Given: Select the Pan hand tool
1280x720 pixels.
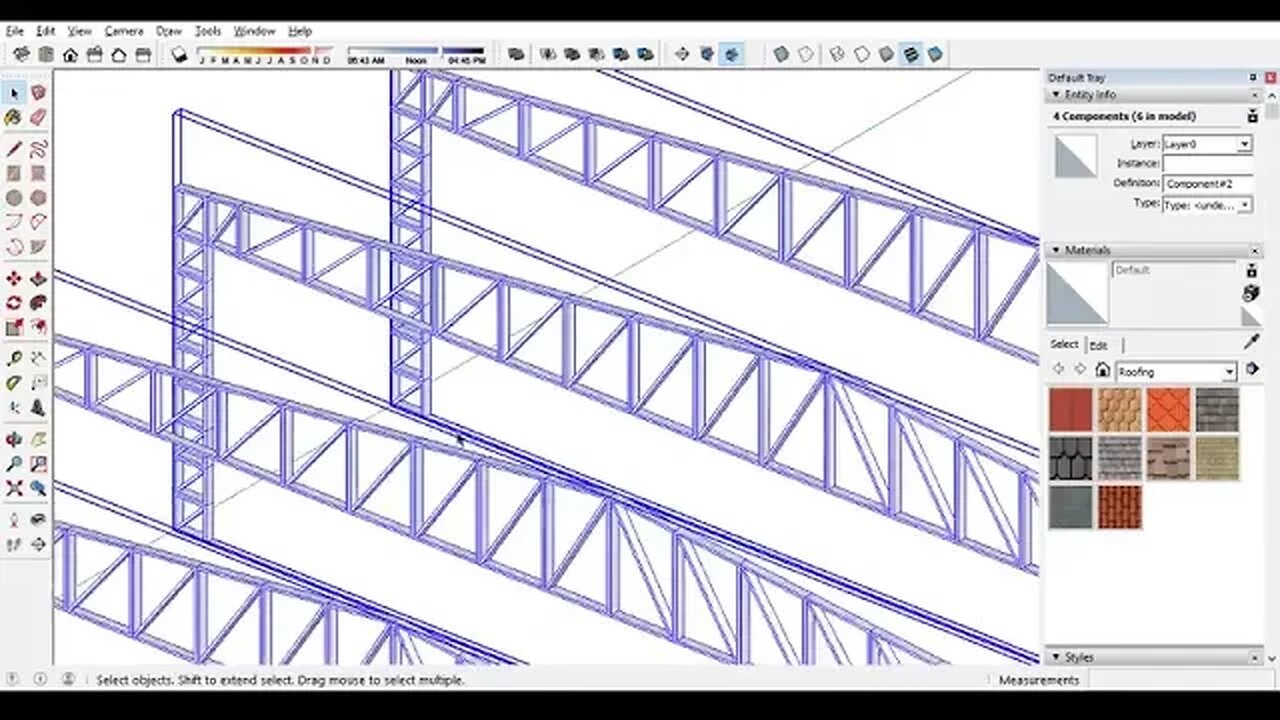Looking at the screenshot, I should tap(38, 440).
